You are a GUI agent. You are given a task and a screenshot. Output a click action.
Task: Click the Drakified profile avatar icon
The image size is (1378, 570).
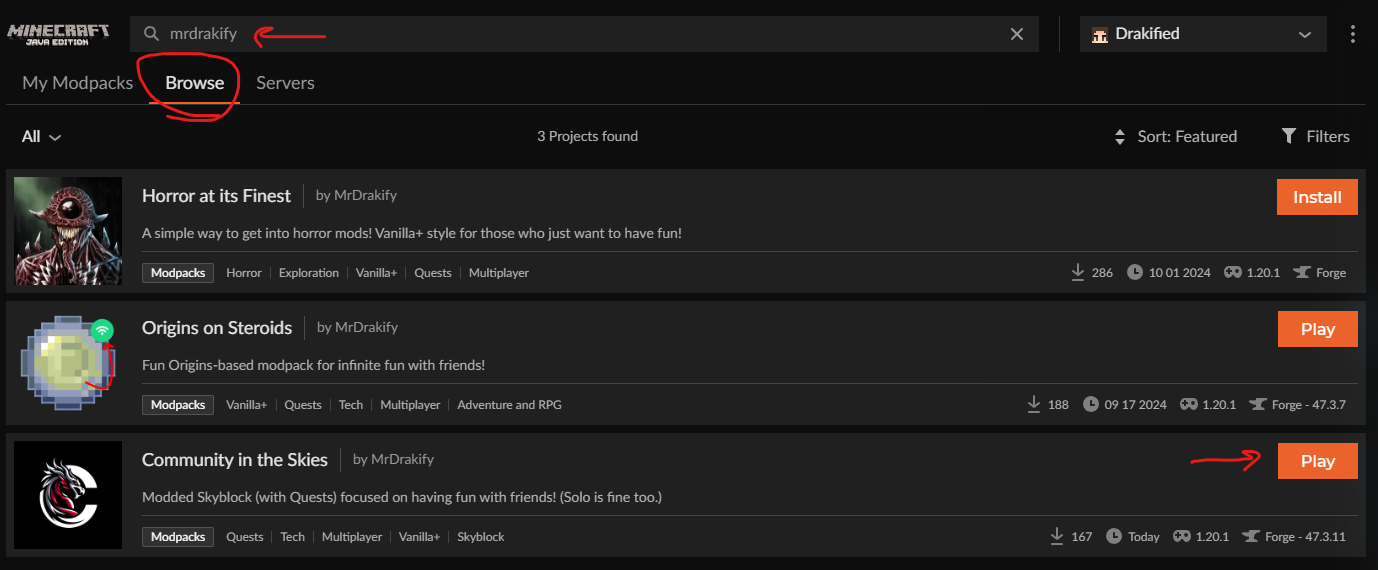[1100, 34]
